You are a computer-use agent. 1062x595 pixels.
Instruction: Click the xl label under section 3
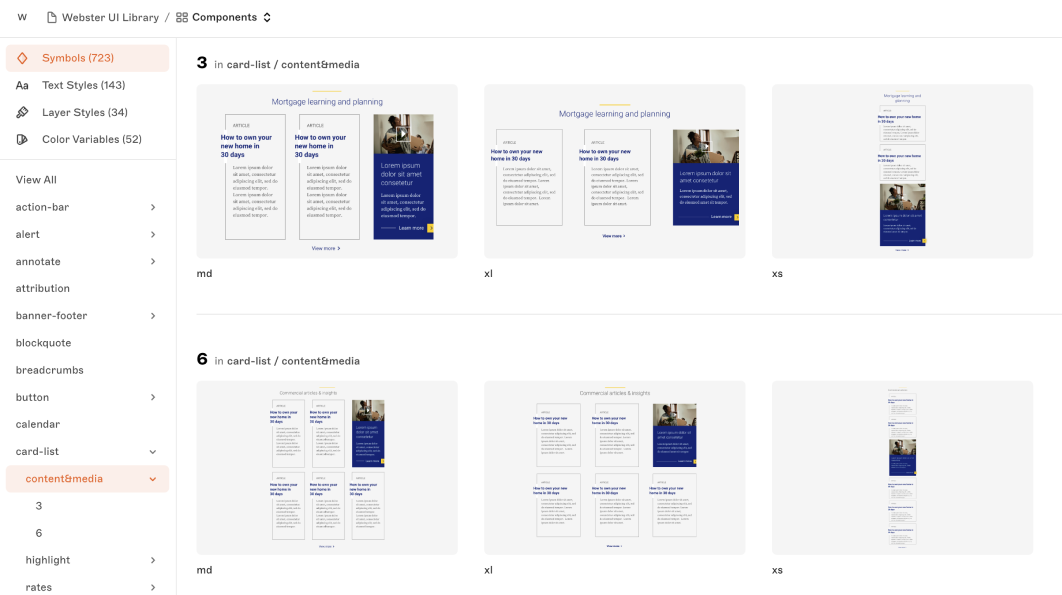(488, 274)
